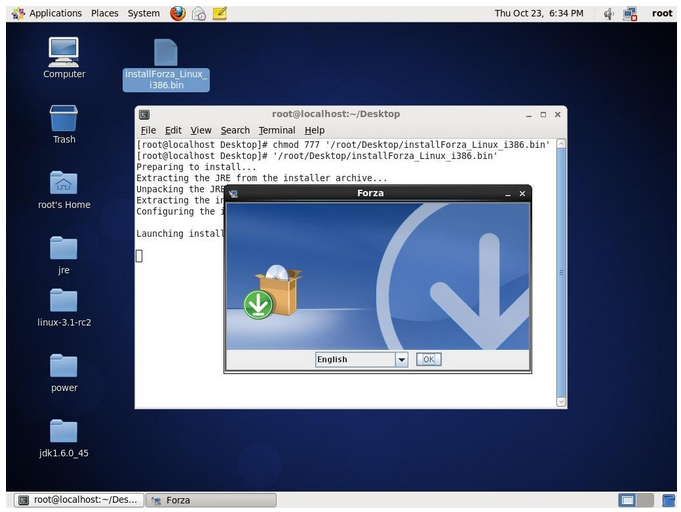Select installForza_Linux_i386.bin file icon
The height and width of the screenshot is (512, 681).
click(x=166, y=65)
